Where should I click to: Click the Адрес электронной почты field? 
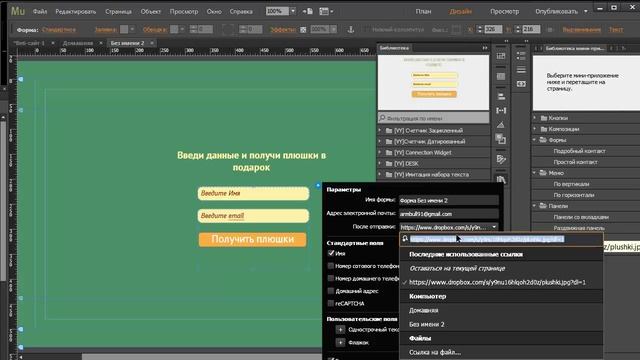point(449,214)
